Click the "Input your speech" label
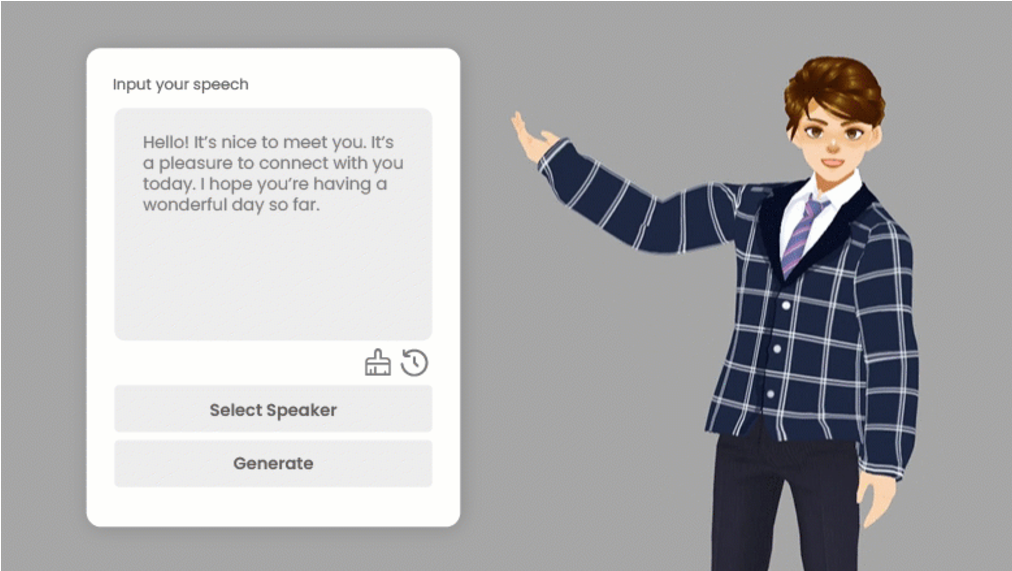The image size is (1012, 571). 181,85
